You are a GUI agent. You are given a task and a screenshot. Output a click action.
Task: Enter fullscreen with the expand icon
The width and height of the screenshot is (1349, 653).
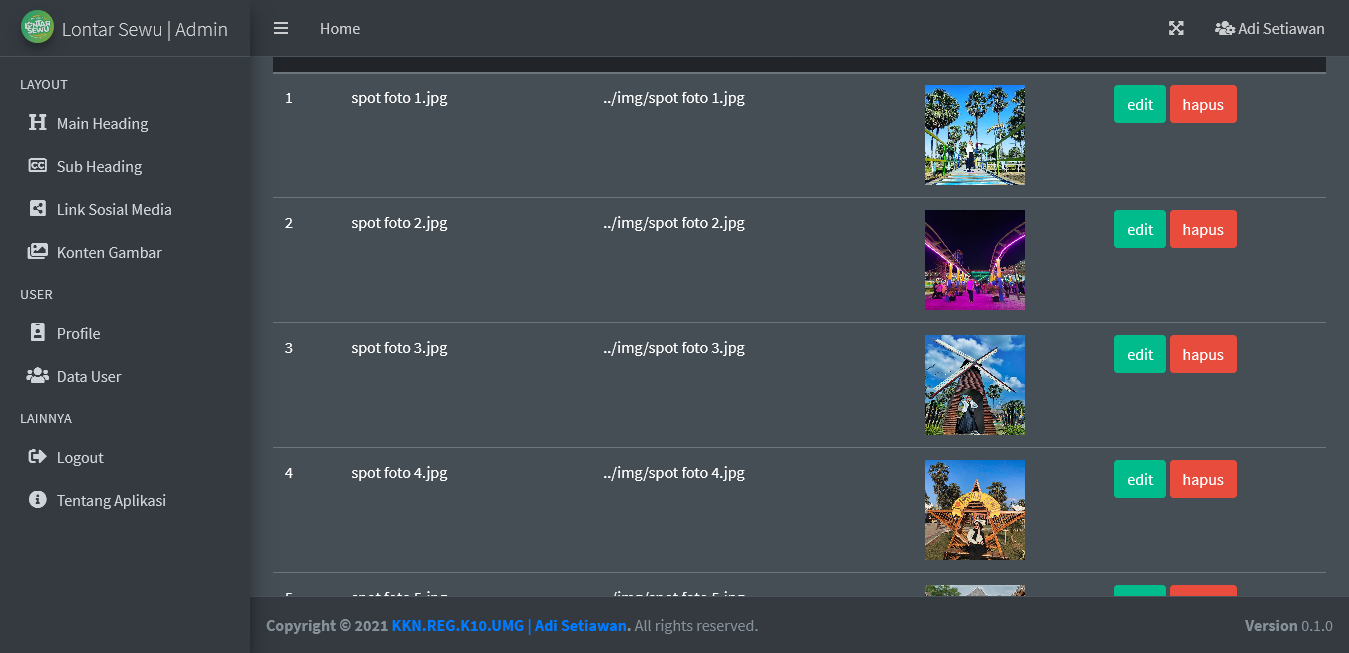coord(1176,28)
